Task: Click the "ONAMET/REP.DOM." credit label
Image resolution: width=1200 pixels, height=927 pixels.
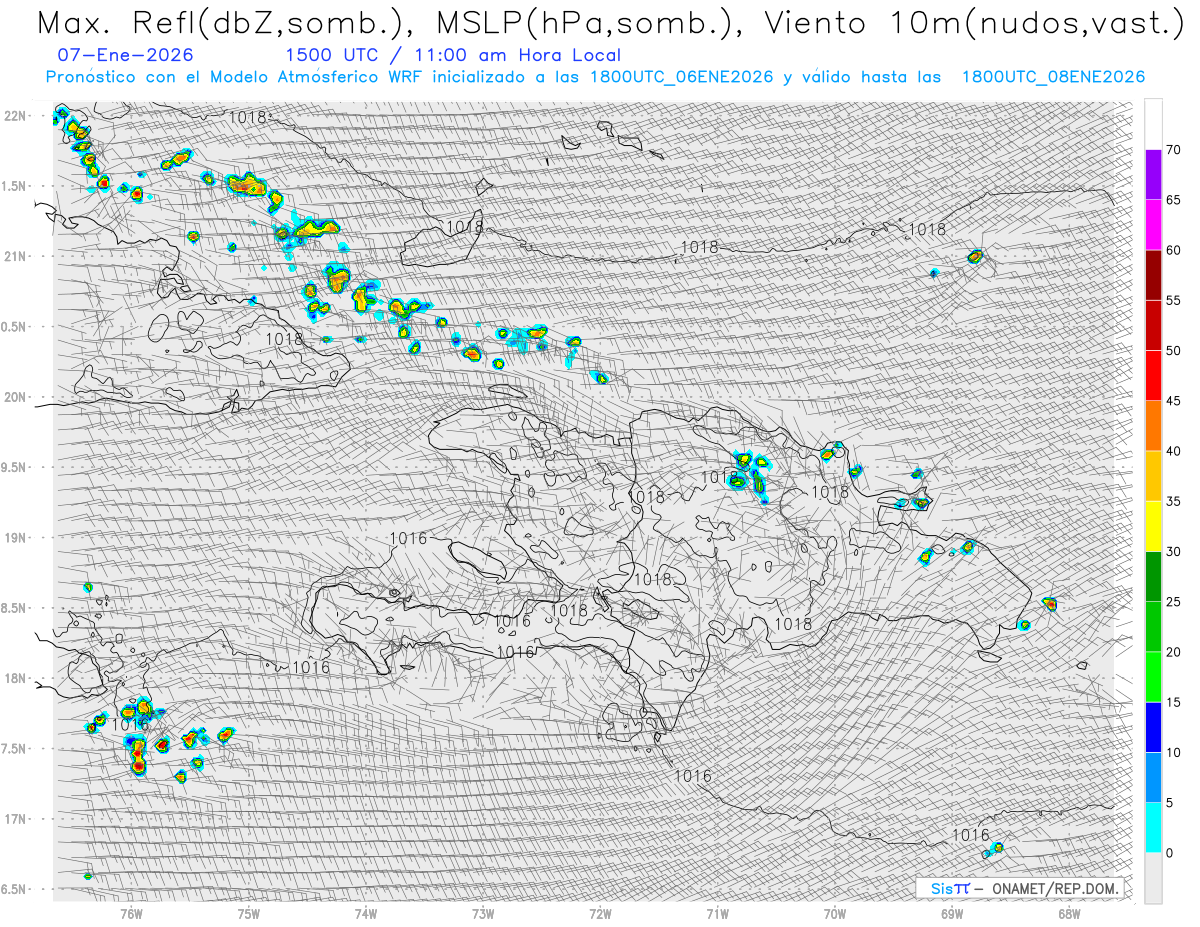Action: tap(1053, 888)
